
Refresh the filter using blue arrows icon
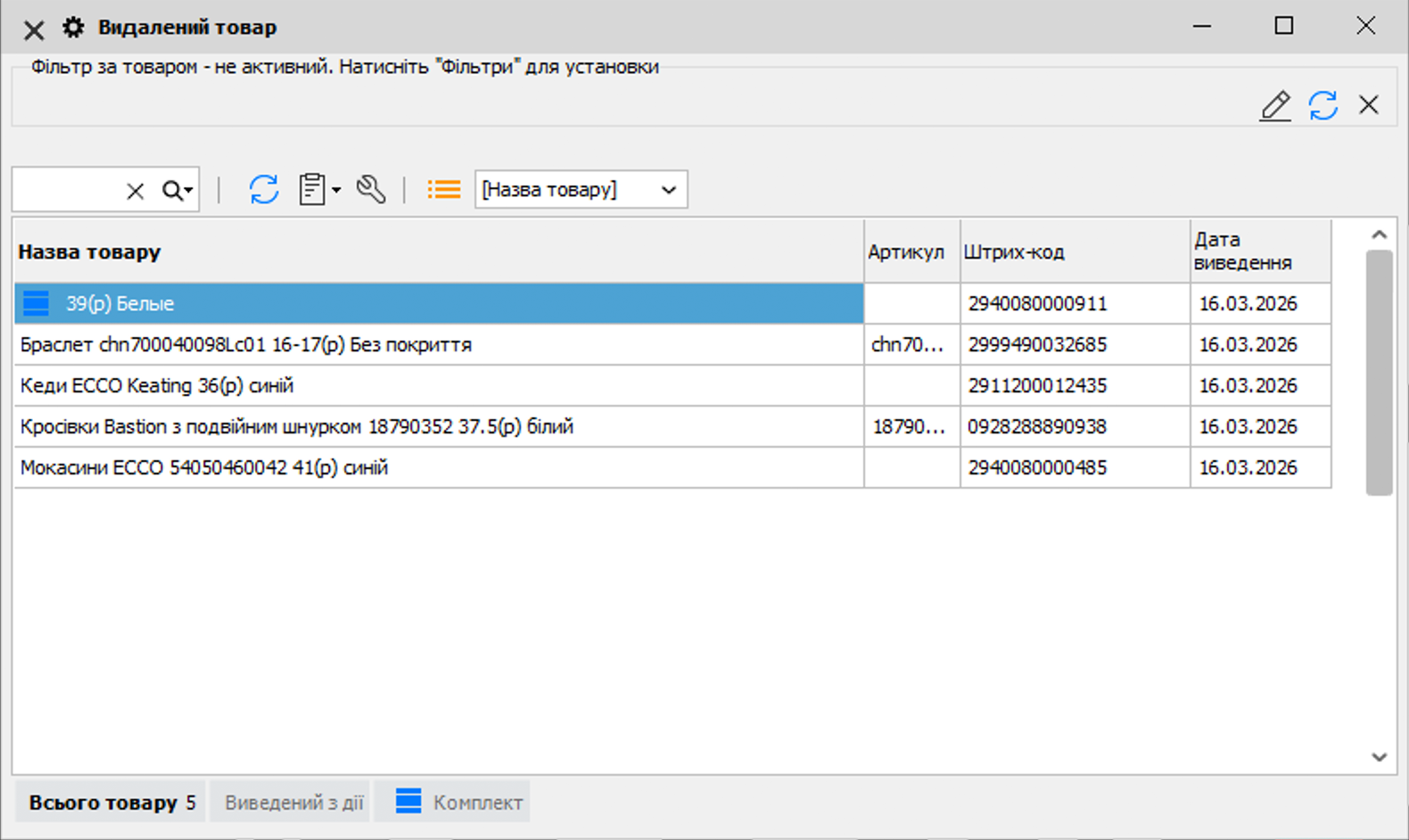[x=1322, y=105]
